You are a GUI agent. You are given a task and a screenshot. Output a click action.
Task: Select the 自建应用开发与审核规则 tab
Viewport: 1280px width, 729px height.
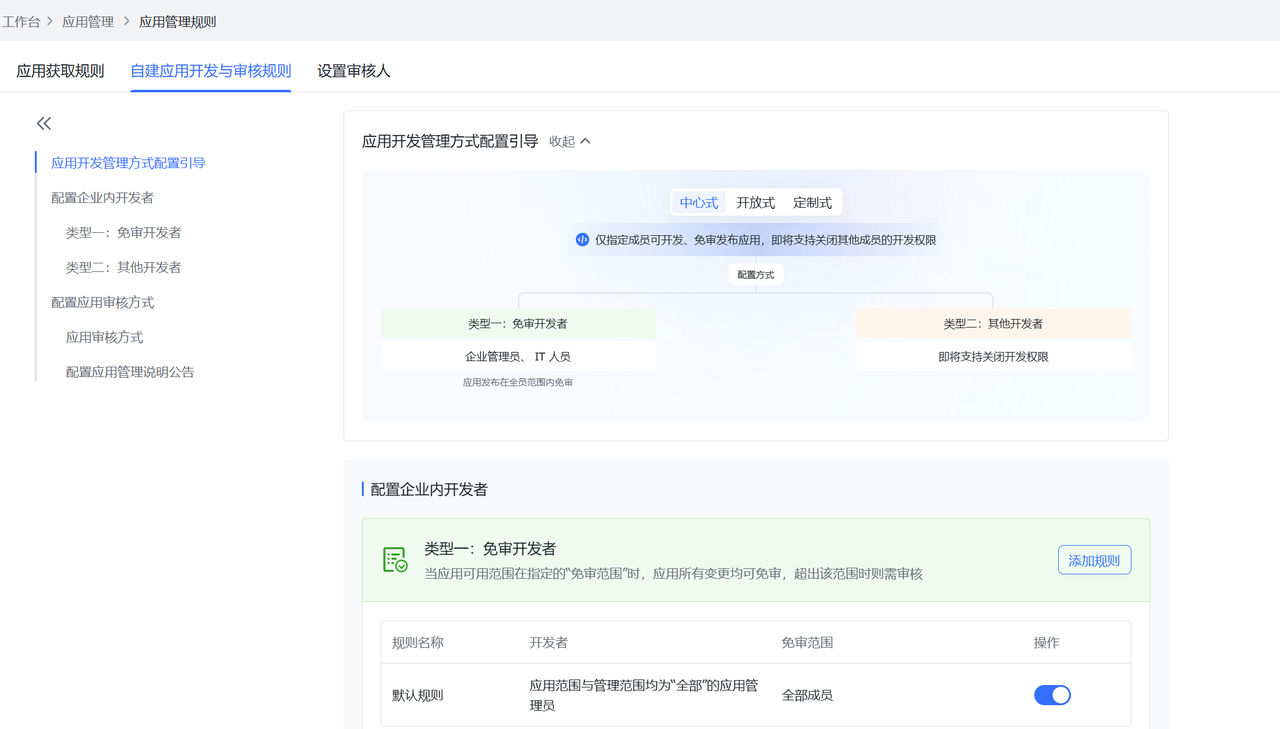point(211,71)
